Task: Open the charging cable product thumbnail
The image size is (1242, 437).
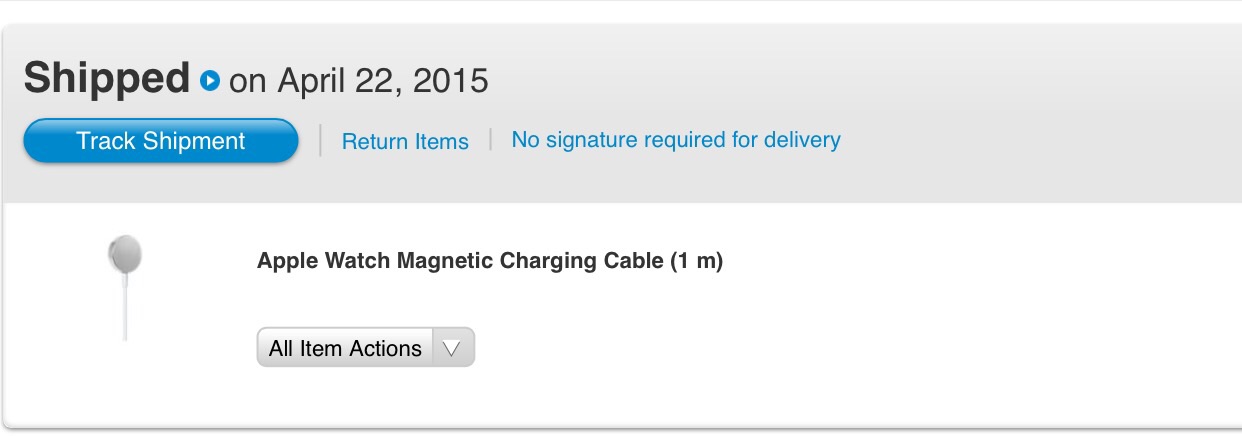Action: (x=125, y=288)
